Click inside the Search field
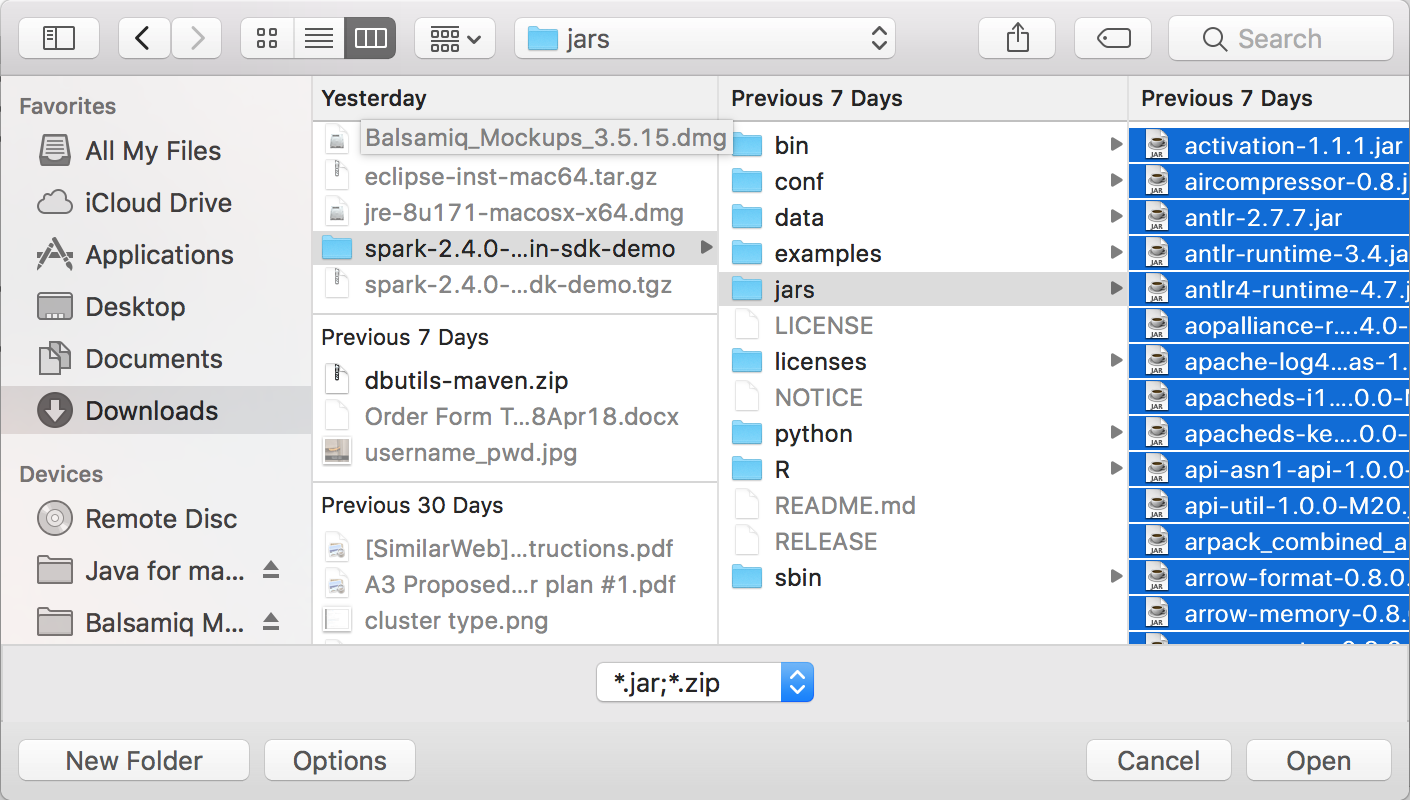The image size is (1410, 800). 1280,38
